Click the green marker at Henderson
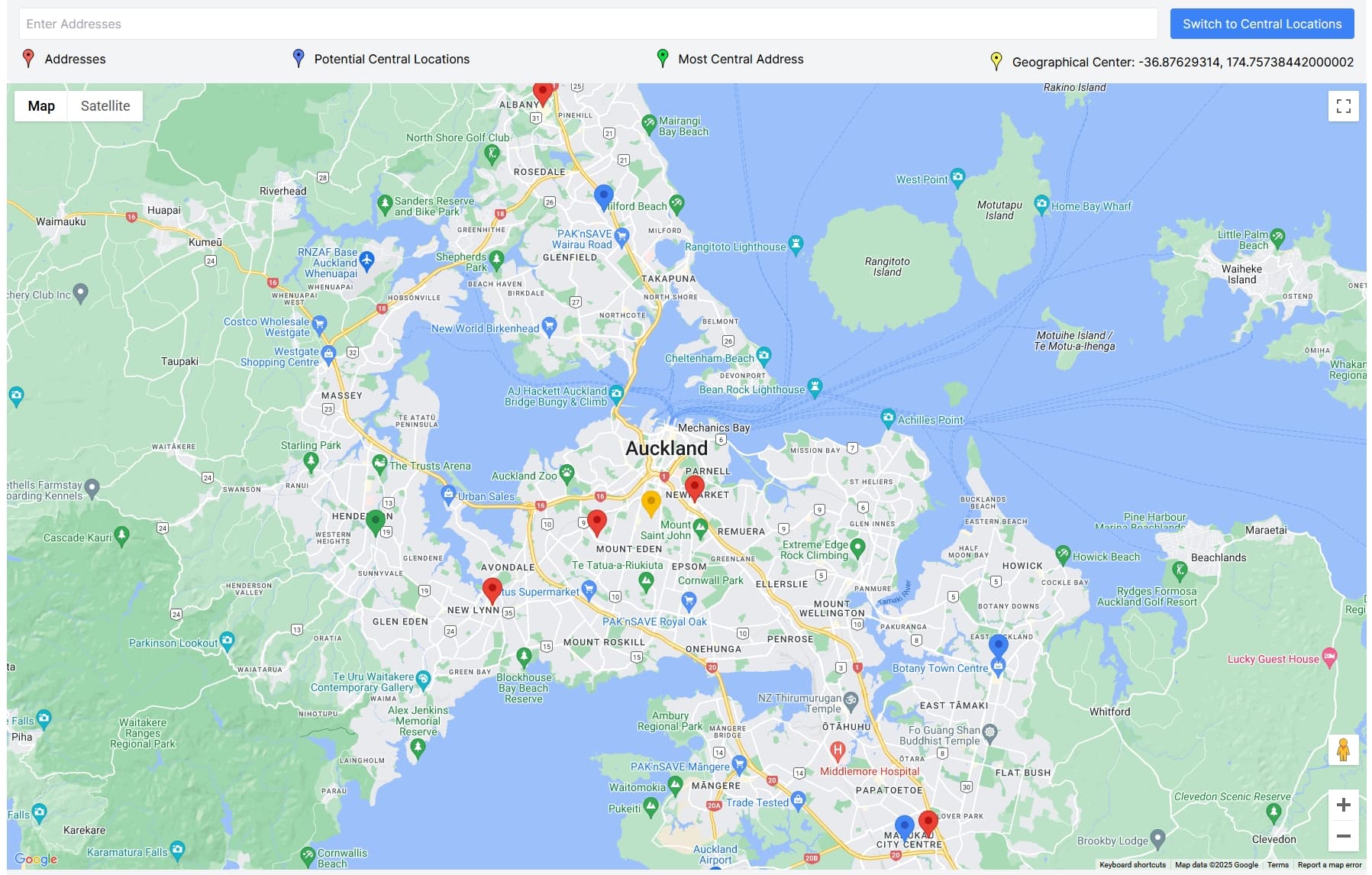This screenshot has height=875, width=1372. click(x=375, y=521)
